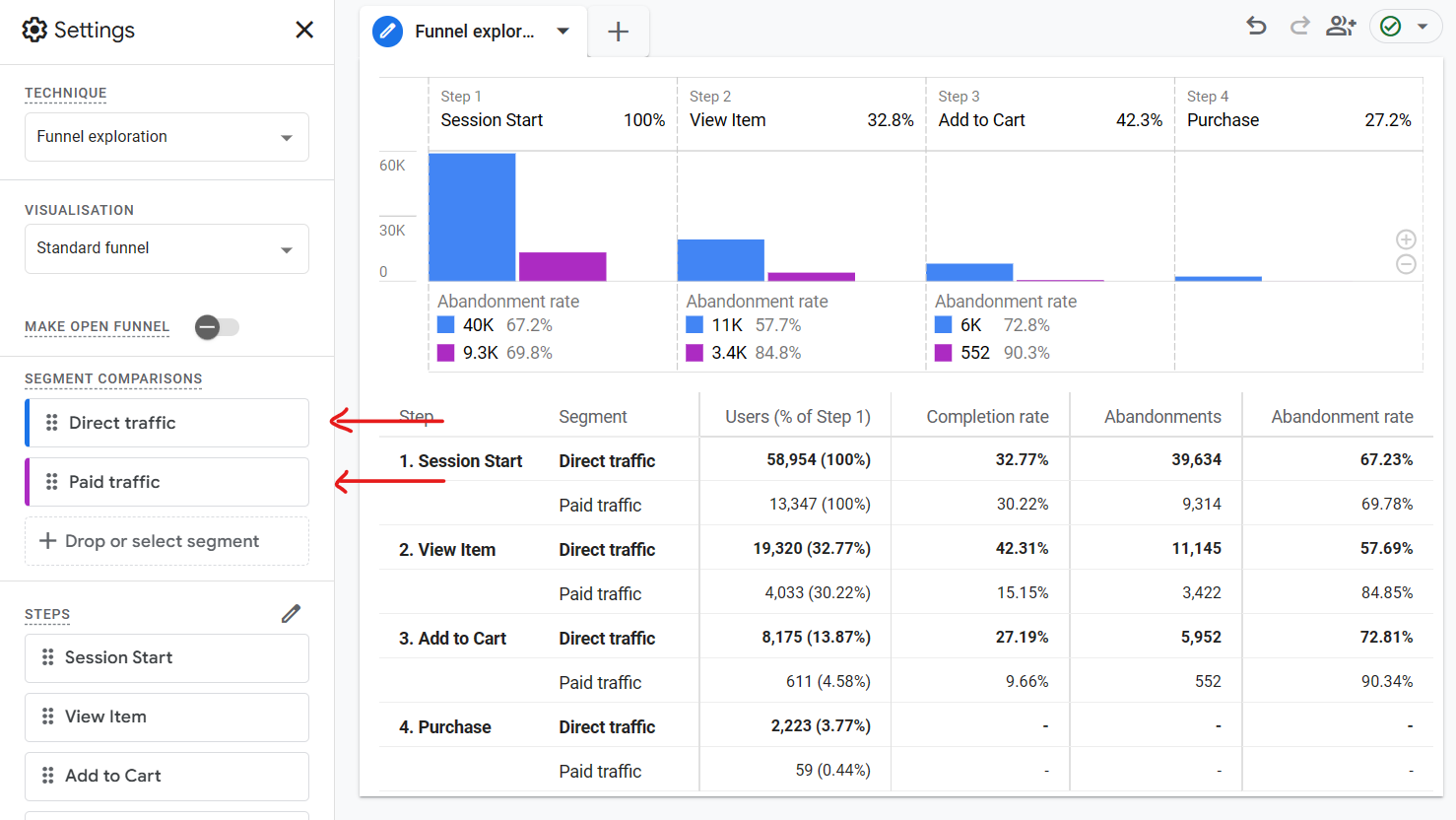Click Step 2 Direct traffic blue bar
Screen dimensions: 1456x820
click(720, 260)
